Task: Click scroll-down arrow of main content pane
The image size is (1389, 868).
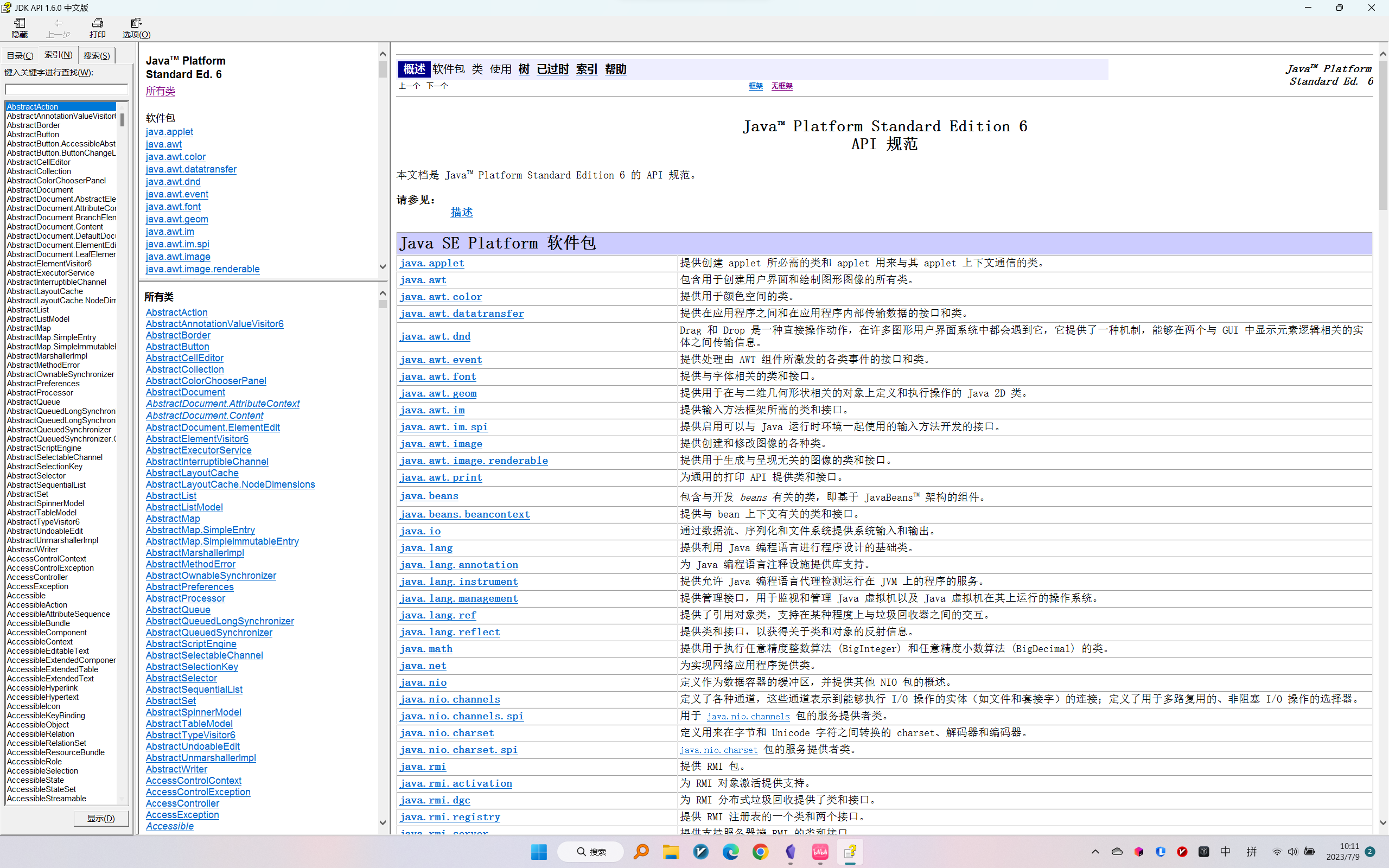Action: point(1383,822)
